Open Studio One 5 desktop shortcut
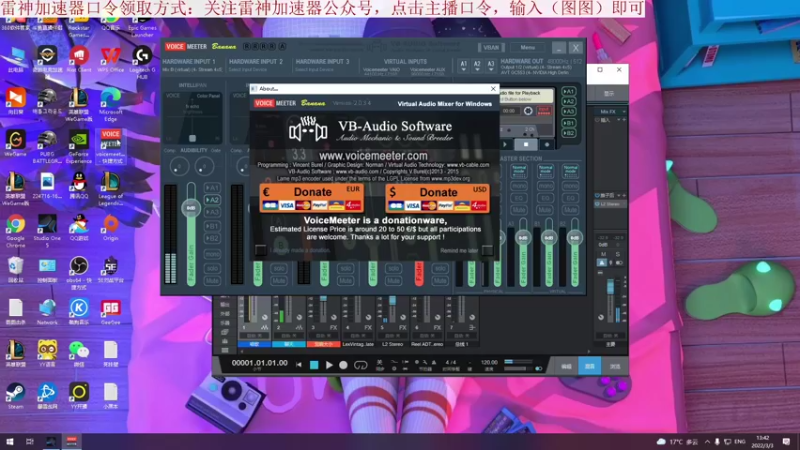The width and height of the screenshot is (800, 450). pos(47,231)
